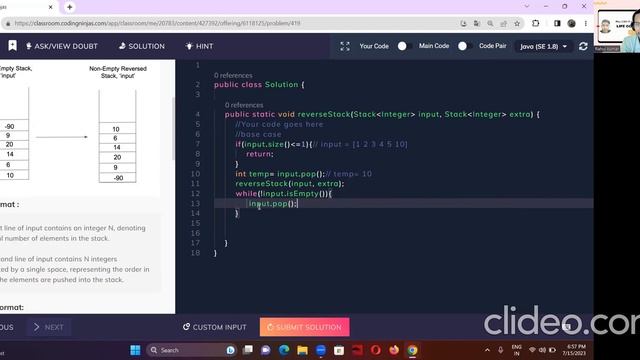This screenshot has width=640, height=360.
Task: Click the bookmark problem icon
Action: [12, 46]
